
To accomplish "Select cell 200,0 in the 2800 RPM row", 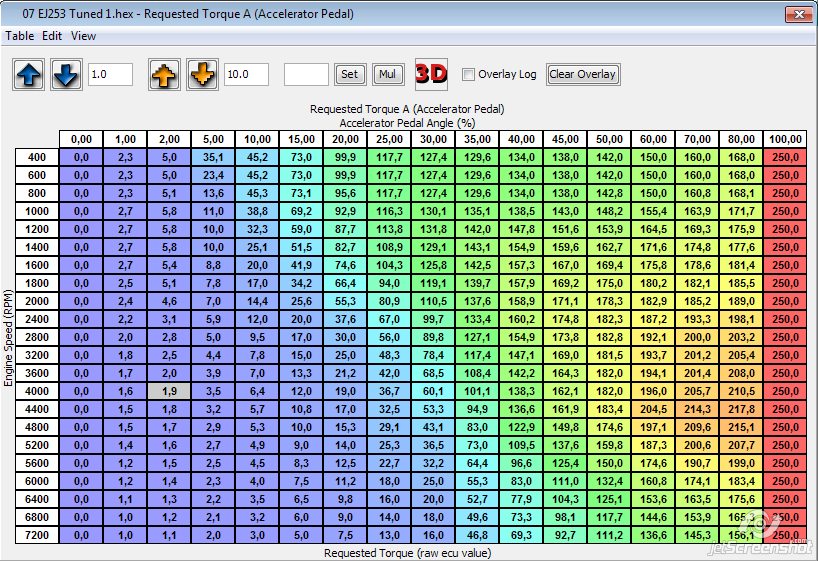I will coord(697,337).
